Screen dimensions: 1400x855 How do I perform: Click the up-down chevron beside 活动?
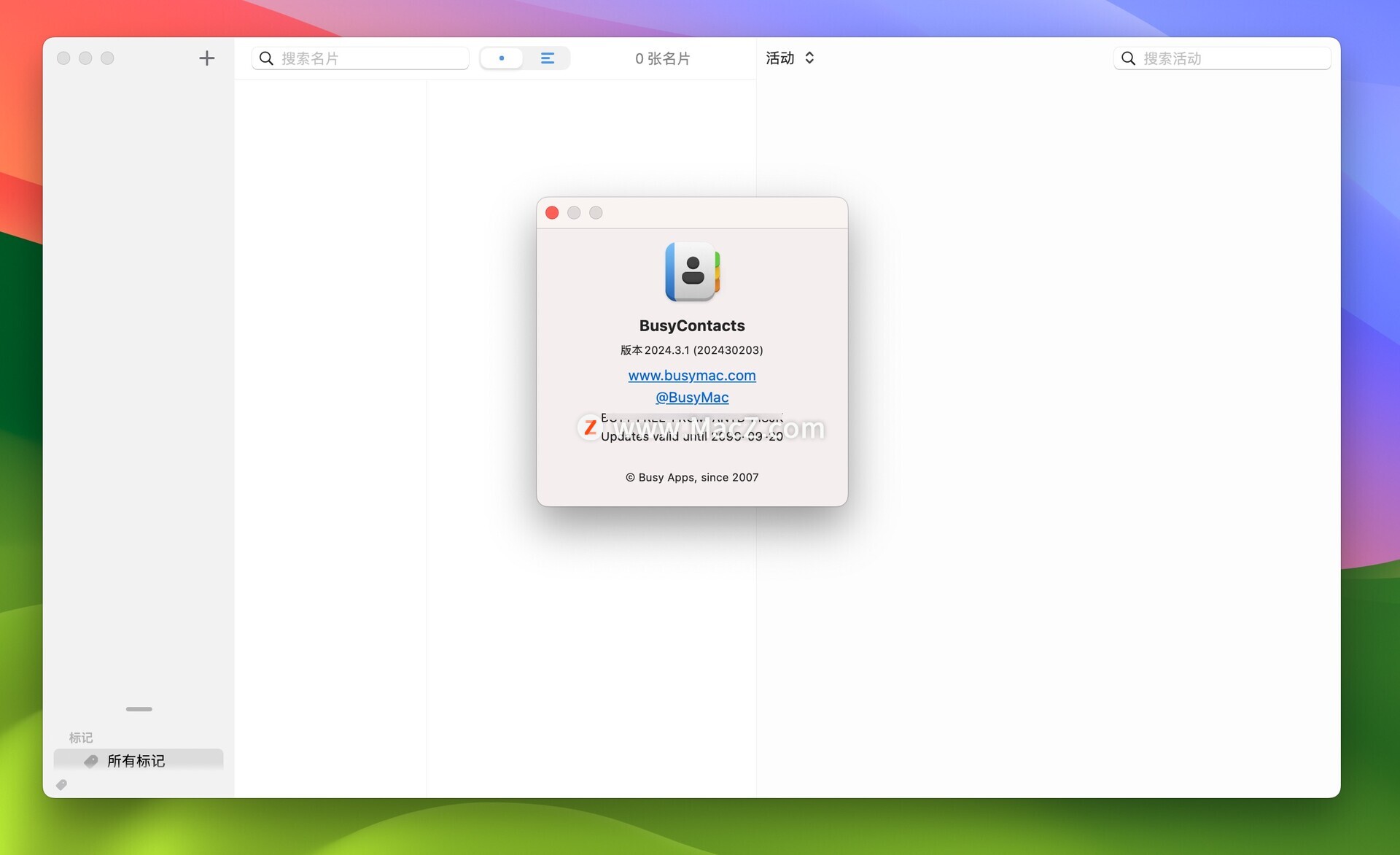809,58
